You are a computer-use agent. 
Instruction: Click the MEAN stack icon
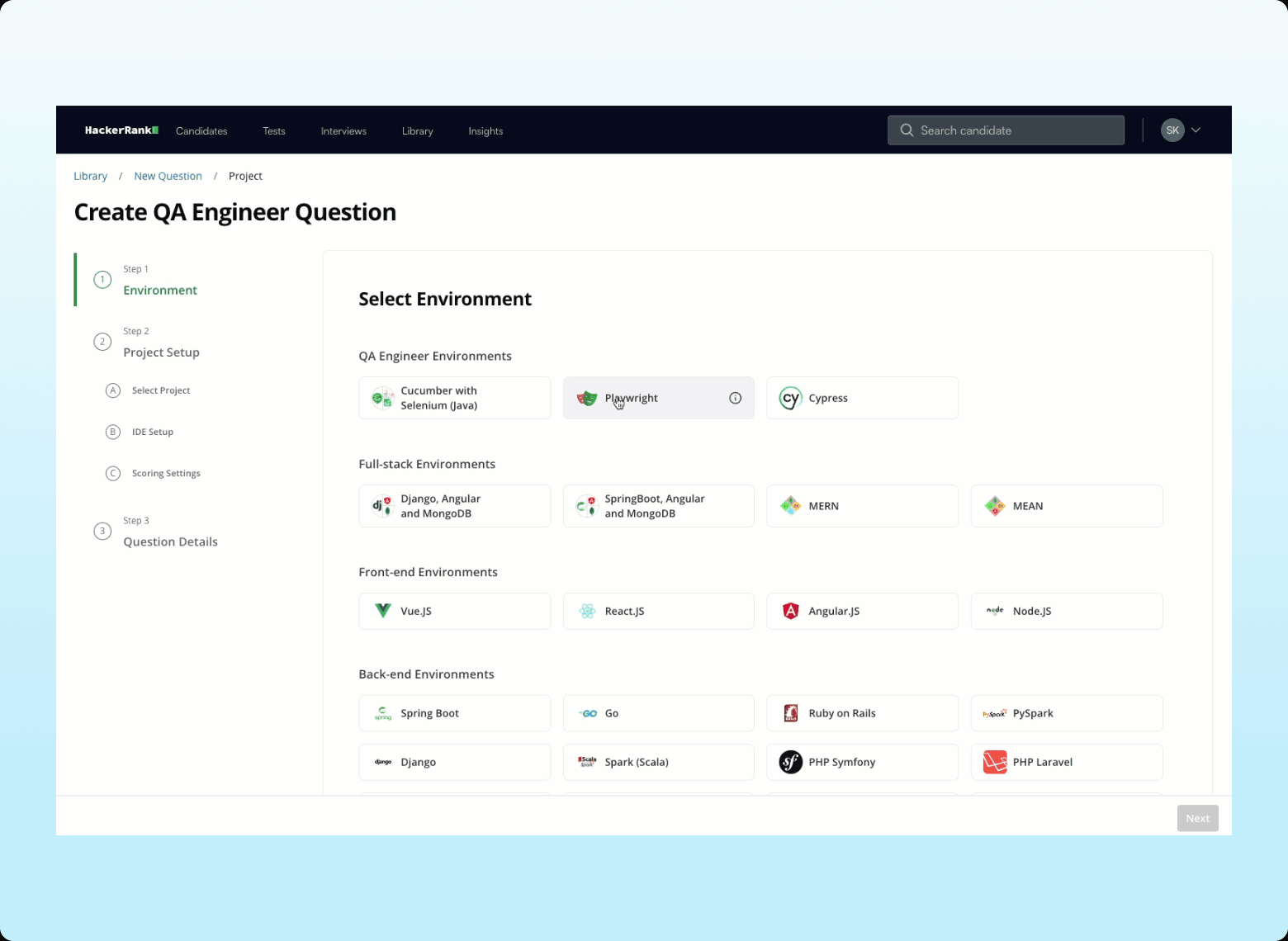995,506
